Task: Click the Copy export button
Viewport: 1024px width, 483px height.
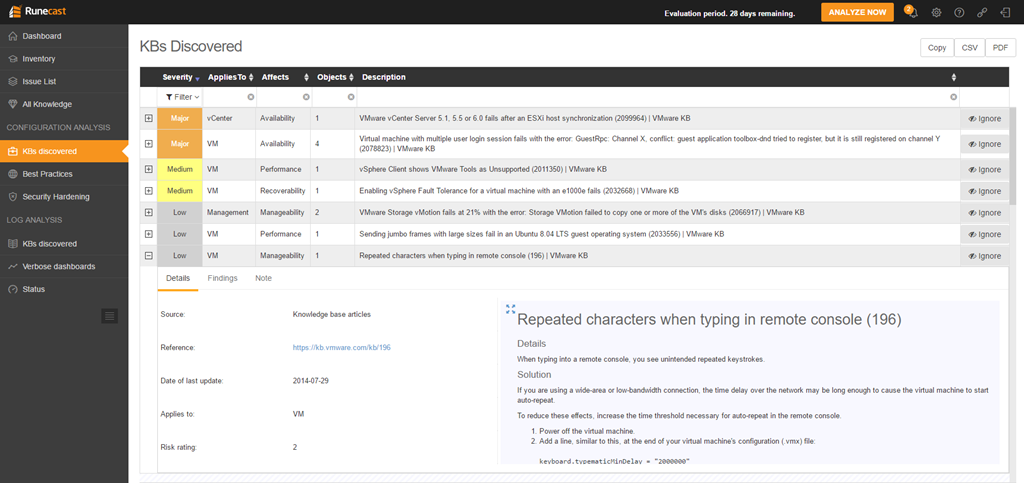Action: click(937, 48)
